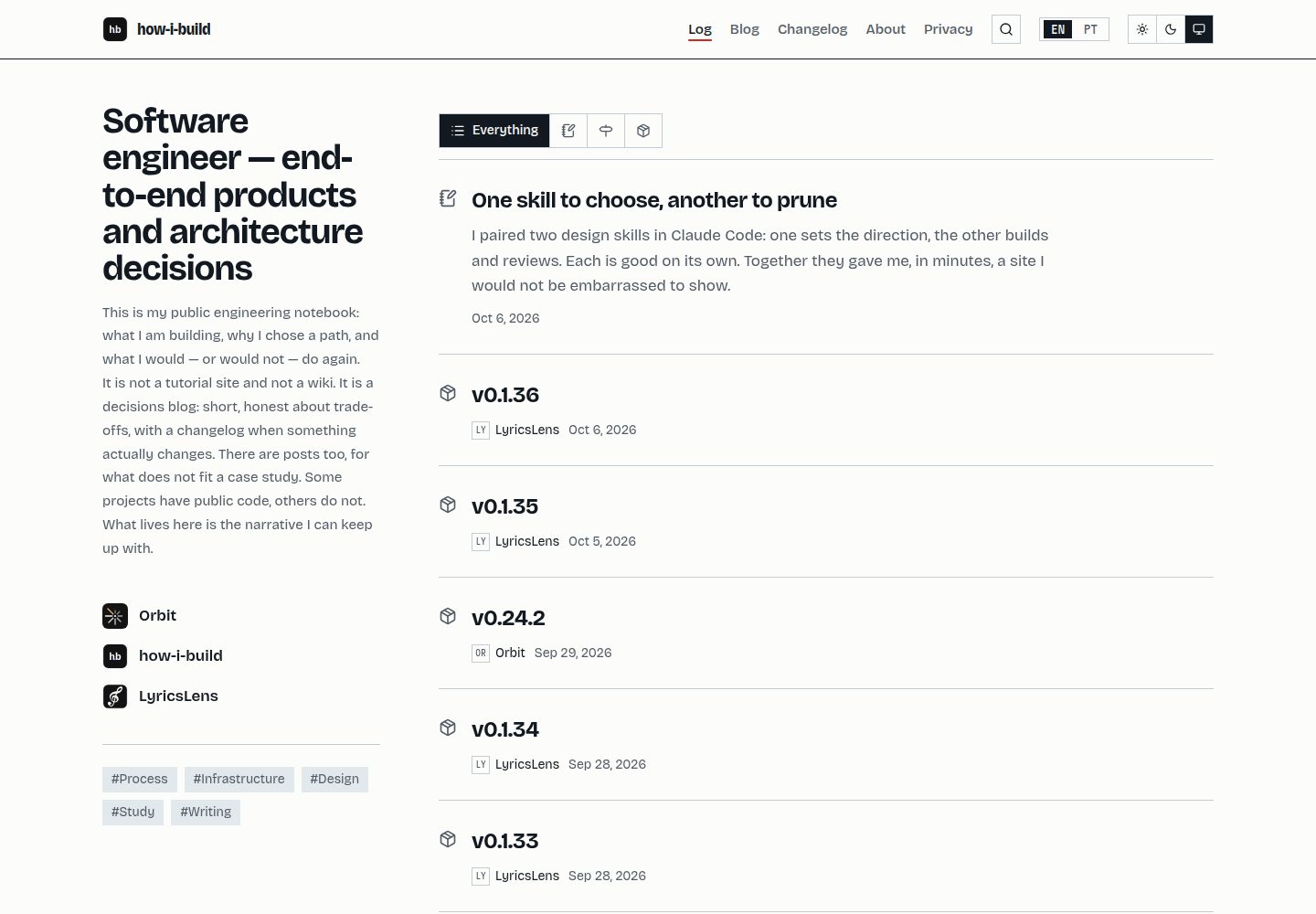Open post 'One skill to choose, another to prune'
The width and height of the screenshot is (1316, 914).
654,200
